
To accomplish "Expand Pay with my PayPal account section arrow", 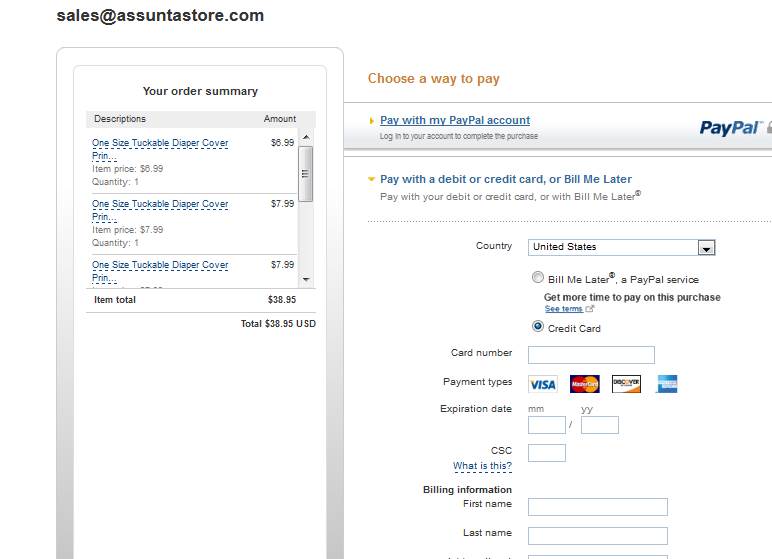I will [372, 121].
